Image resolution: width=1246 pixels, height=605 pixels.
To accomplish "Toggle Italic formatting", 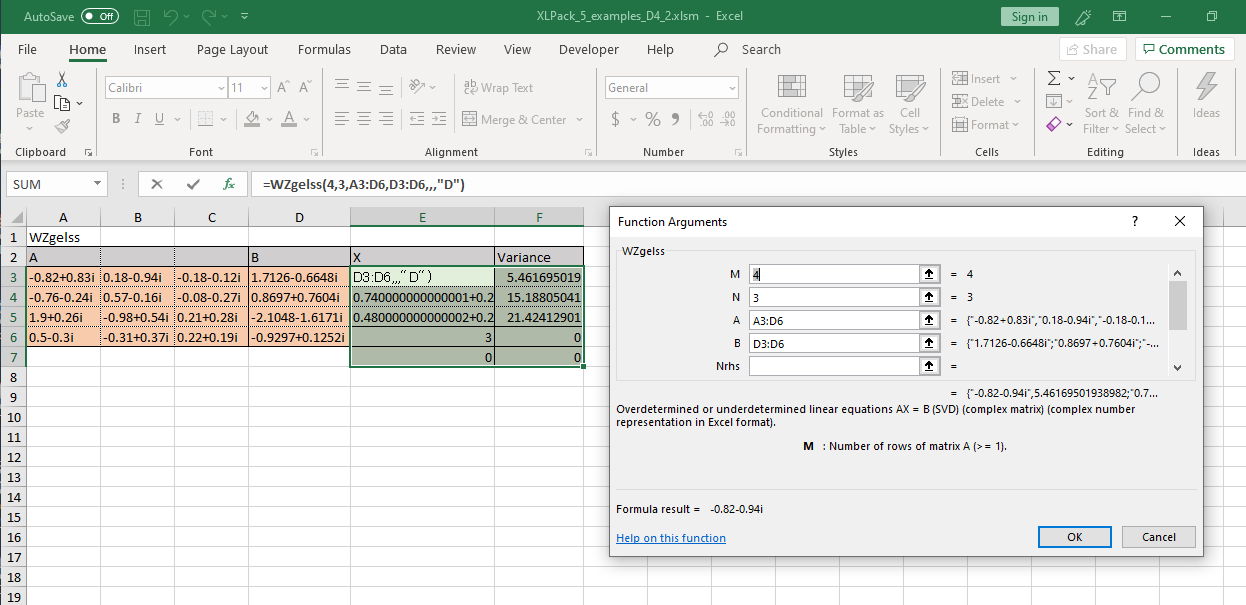I will (138, 119).
